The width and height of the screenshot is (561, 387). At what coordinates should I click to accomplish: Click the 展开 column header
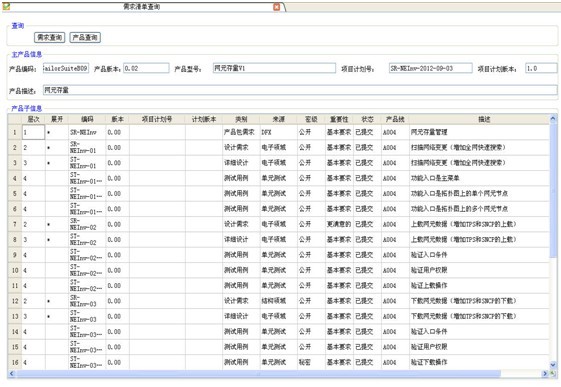tap(57, 119)
